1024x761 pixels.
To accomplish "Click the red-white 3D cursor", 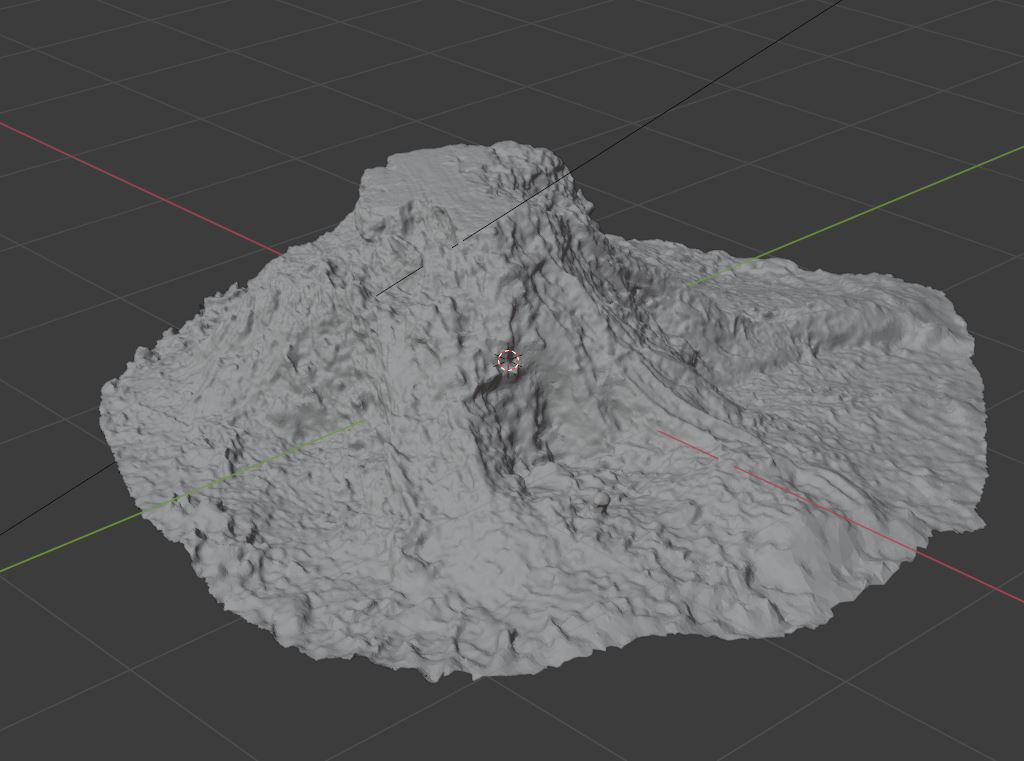I will (508, 360).
